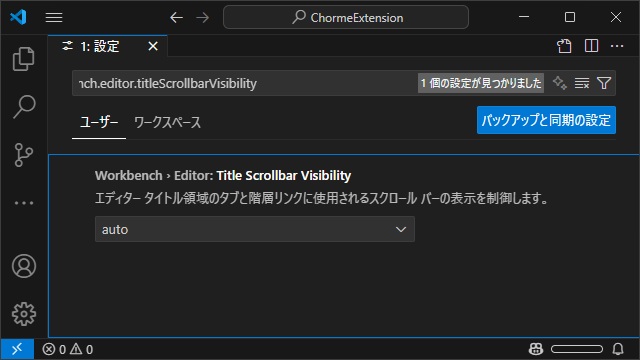This screenshot has height=360, width=640.
Task: Show notifications bell in status bar
Action: pos(618,349)
